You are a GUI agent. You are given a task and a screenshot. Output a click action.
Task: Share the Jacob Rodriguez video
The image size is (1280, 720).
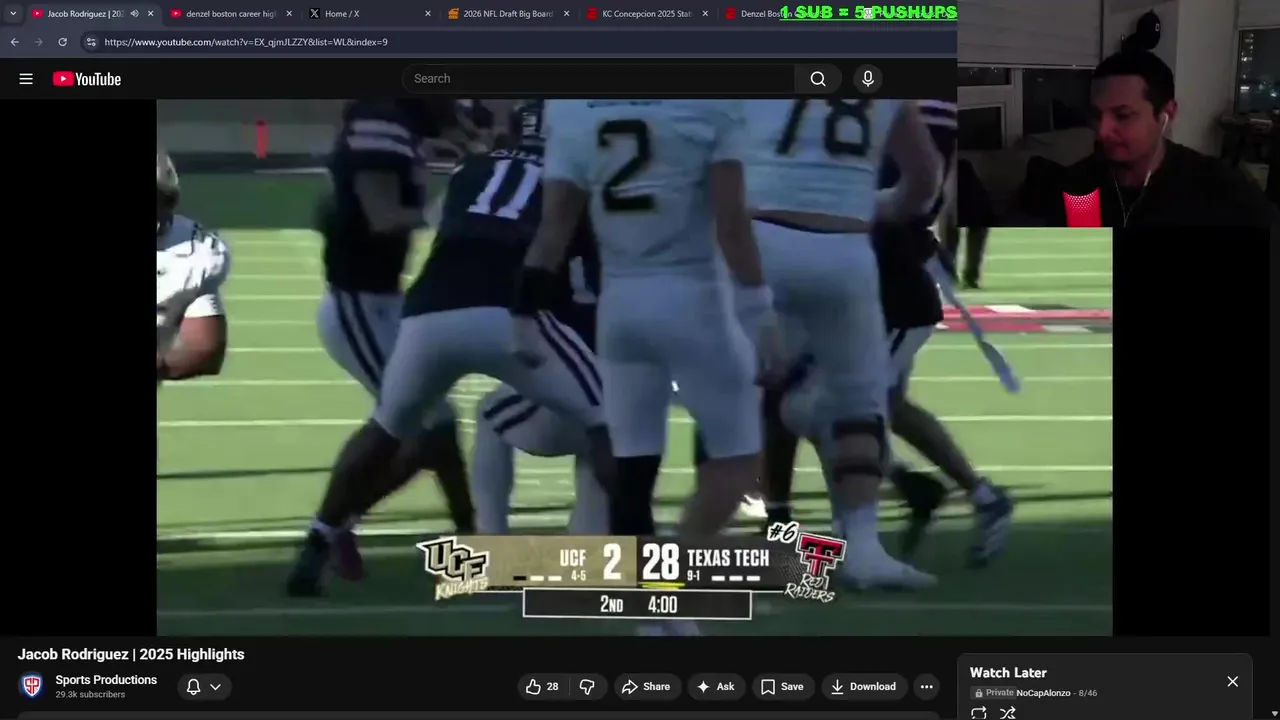(x=646, y=687)
